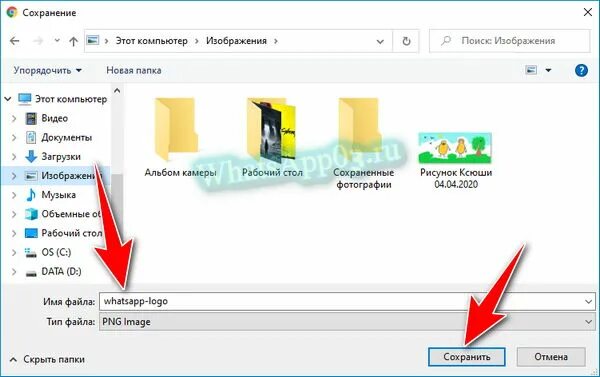Click the 'Сохранить' button
The image size is (600, 377).
(466, 357)
